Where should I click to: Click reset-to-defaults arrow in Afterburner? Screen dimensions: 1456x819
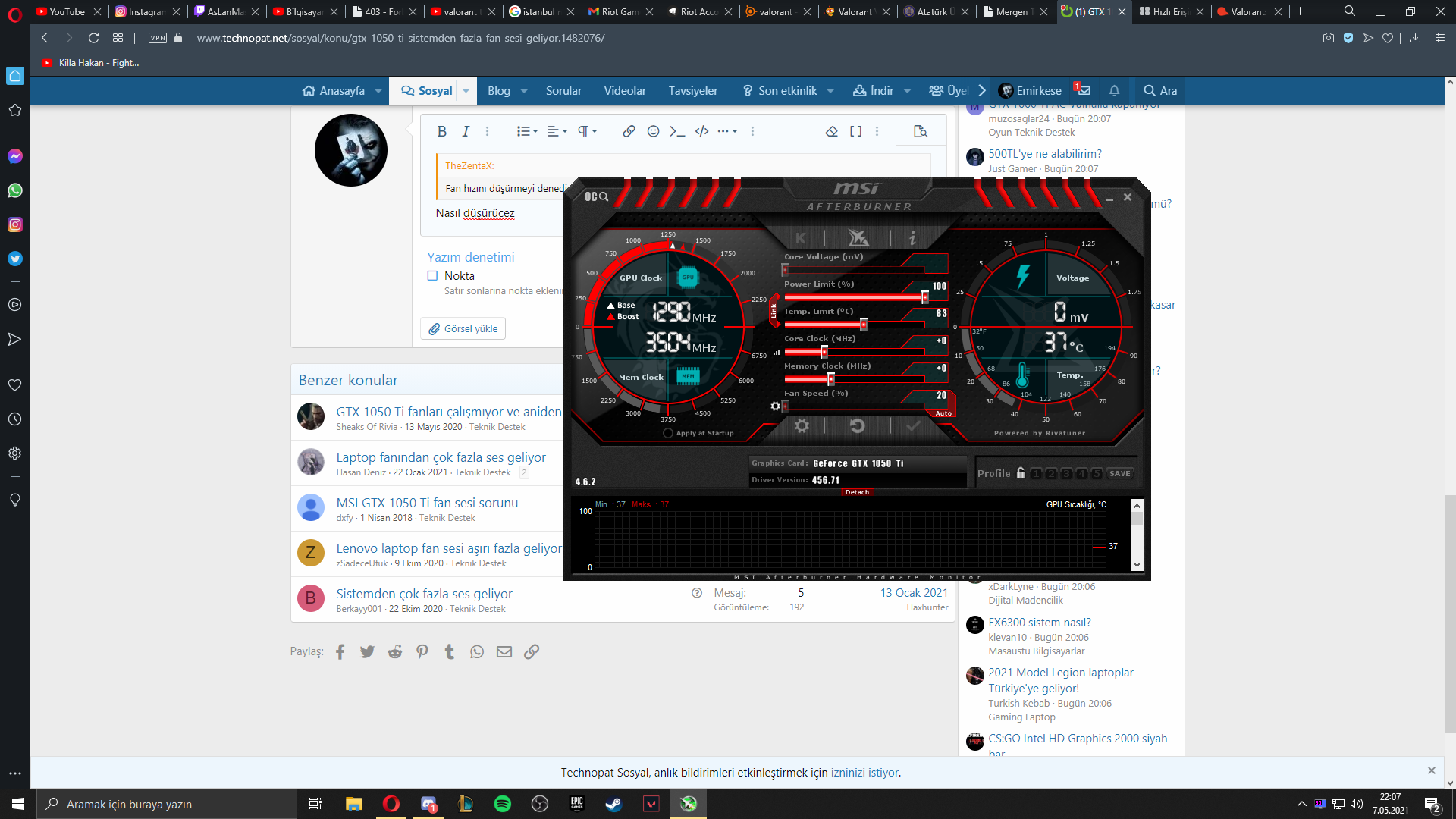(x=858, y=426)
